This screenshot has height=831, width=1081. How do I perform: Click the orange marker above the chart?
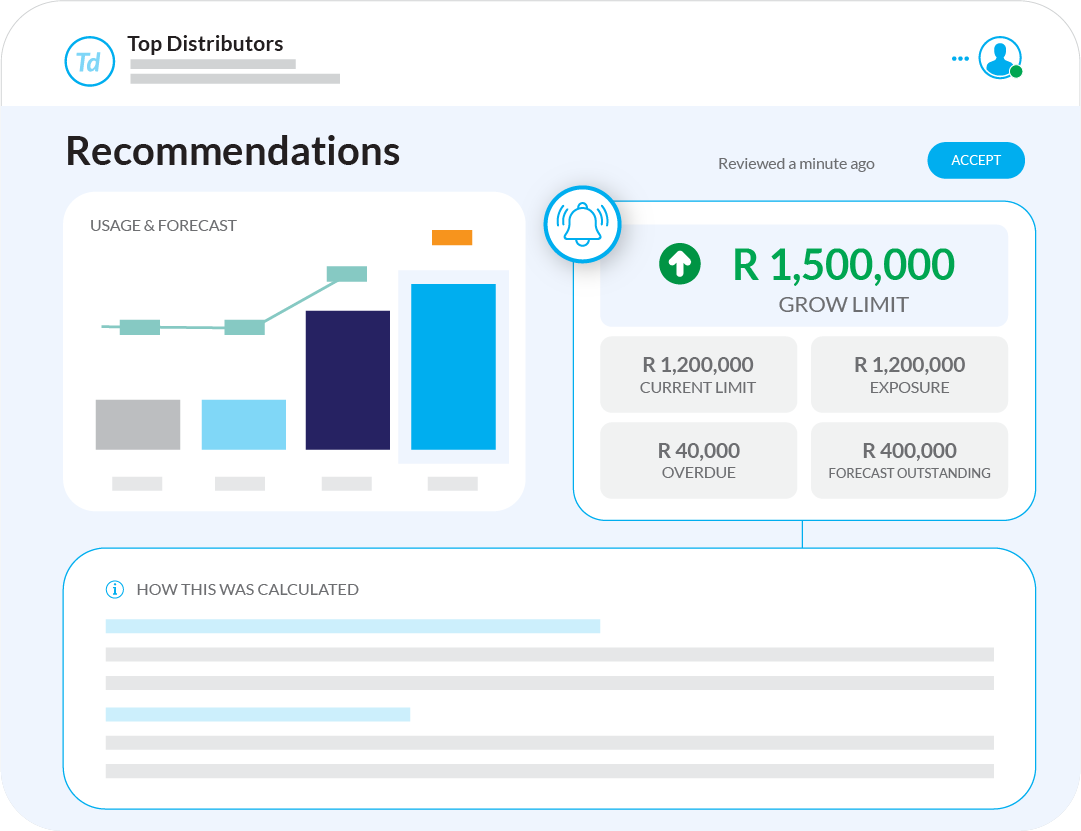[452, 237]
